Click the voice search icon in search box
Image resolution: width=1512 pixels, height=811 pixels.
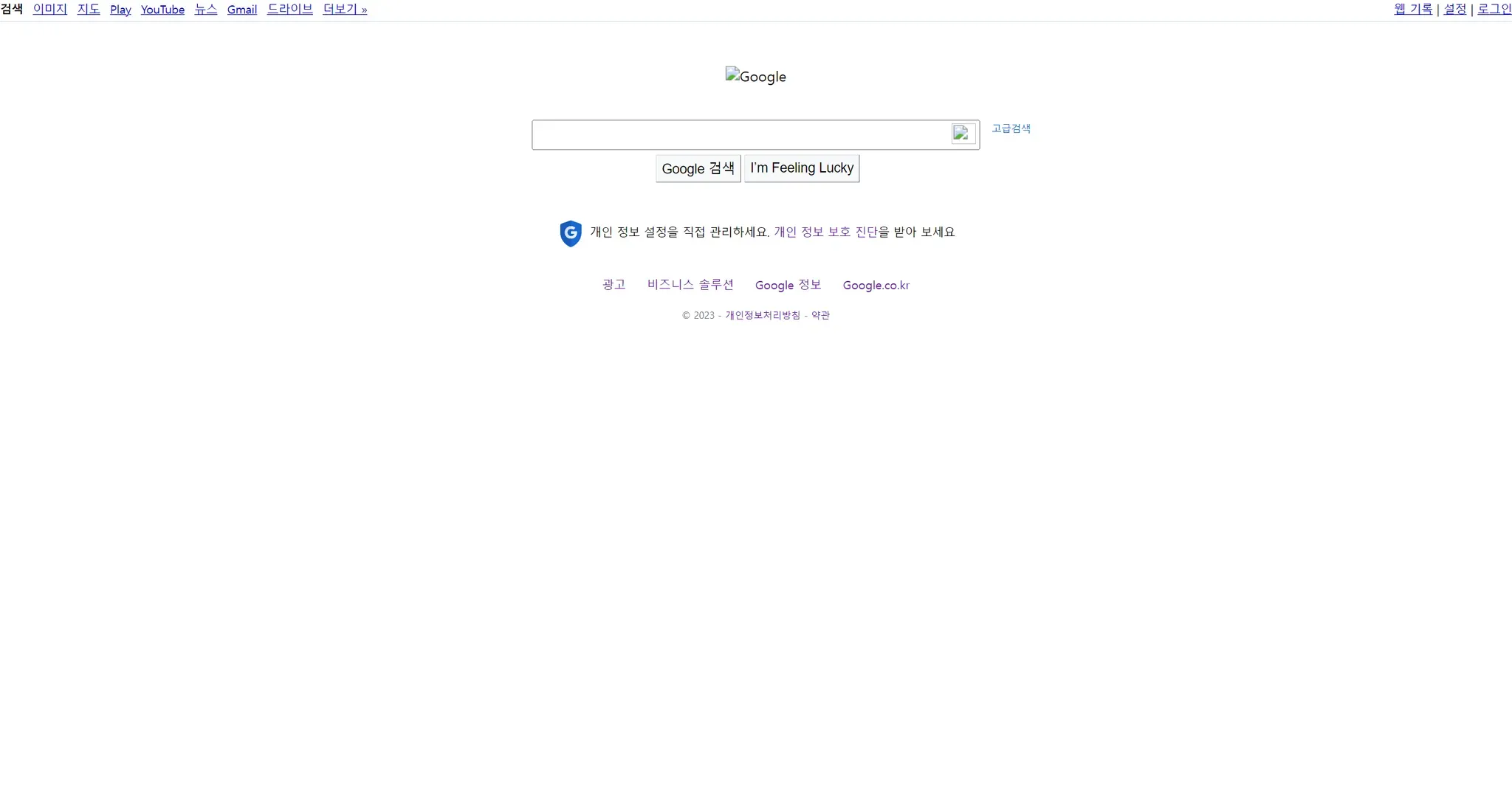963,134
